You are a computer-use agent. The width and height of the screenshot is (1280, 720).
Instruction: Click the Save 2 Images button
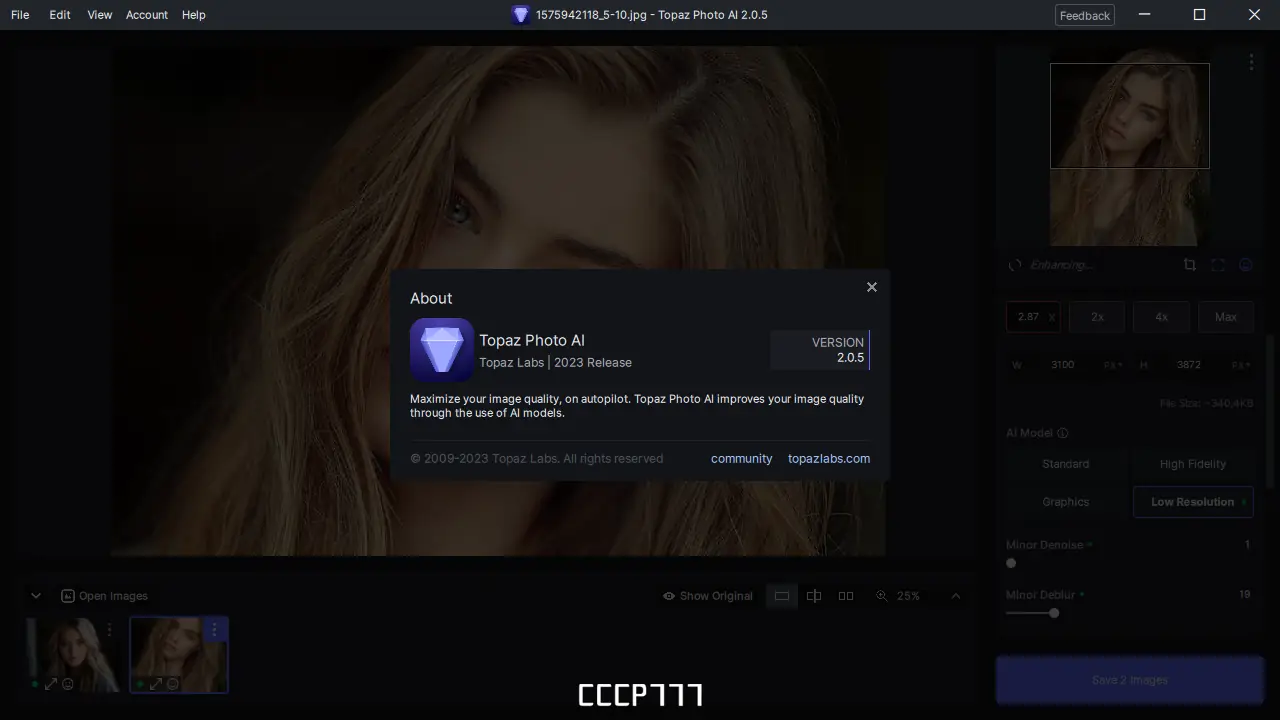pyautogui.click(x=1130, y=680)
